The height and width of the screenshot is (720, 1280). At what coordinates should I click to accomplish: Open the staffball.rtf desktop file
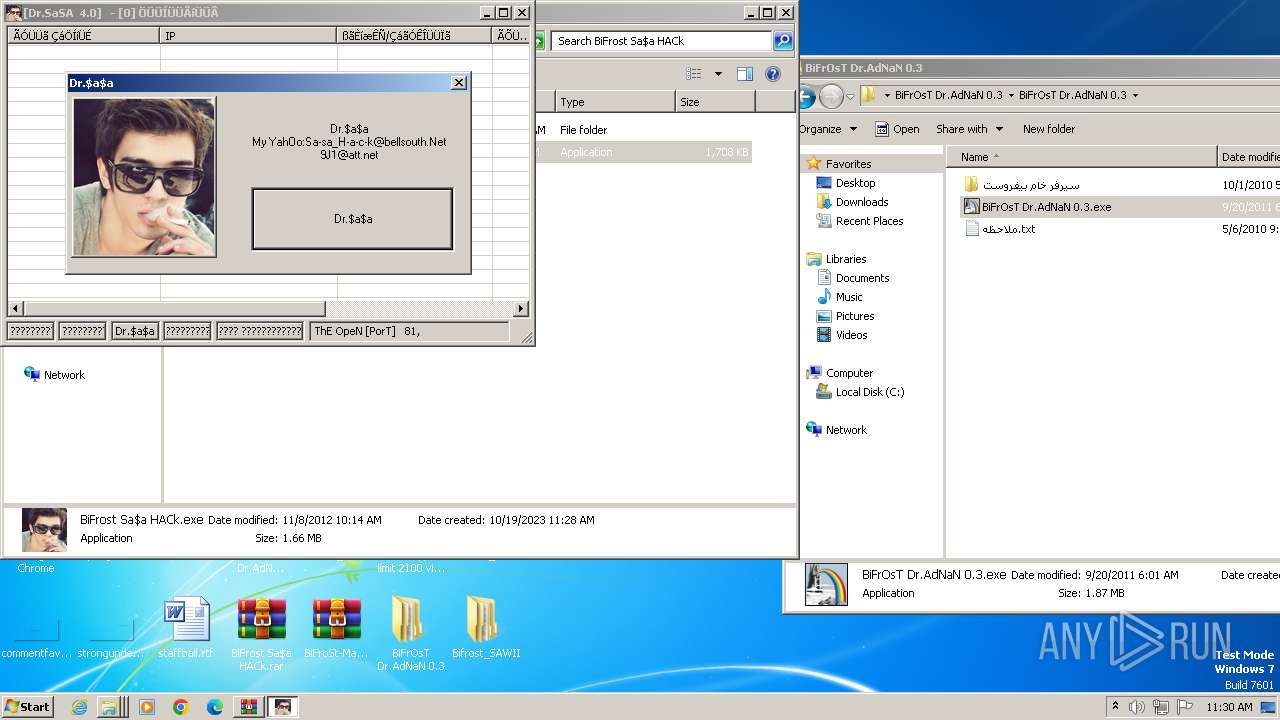[x=186, y=627]
